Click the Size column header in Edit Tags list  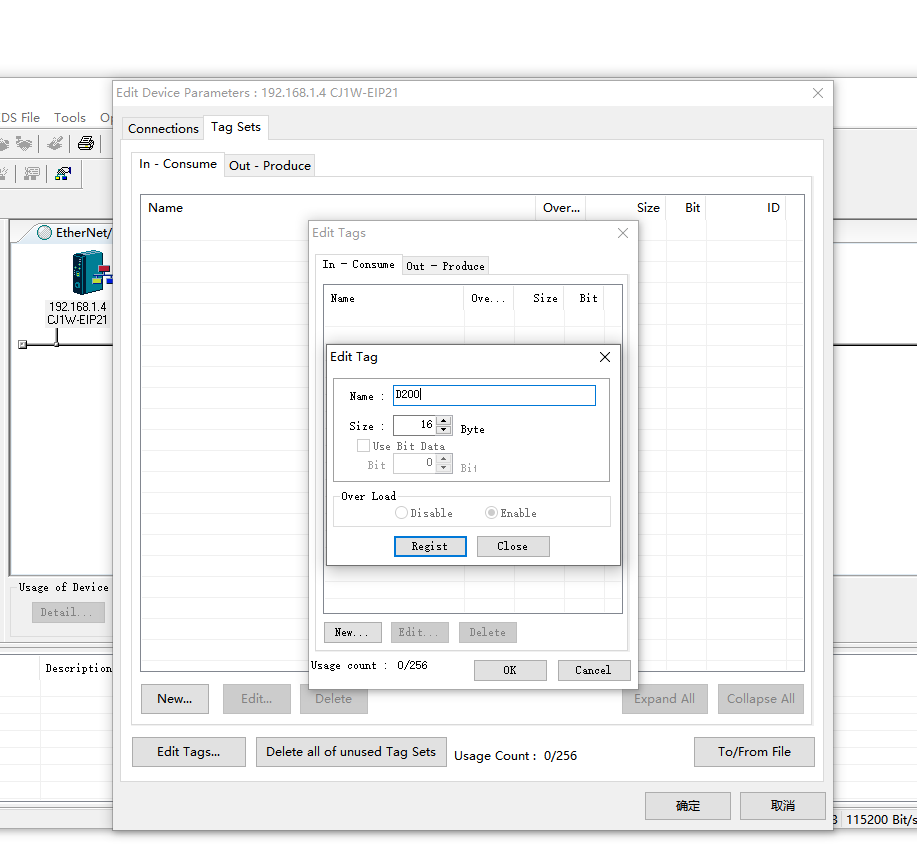tap(539, 298)
